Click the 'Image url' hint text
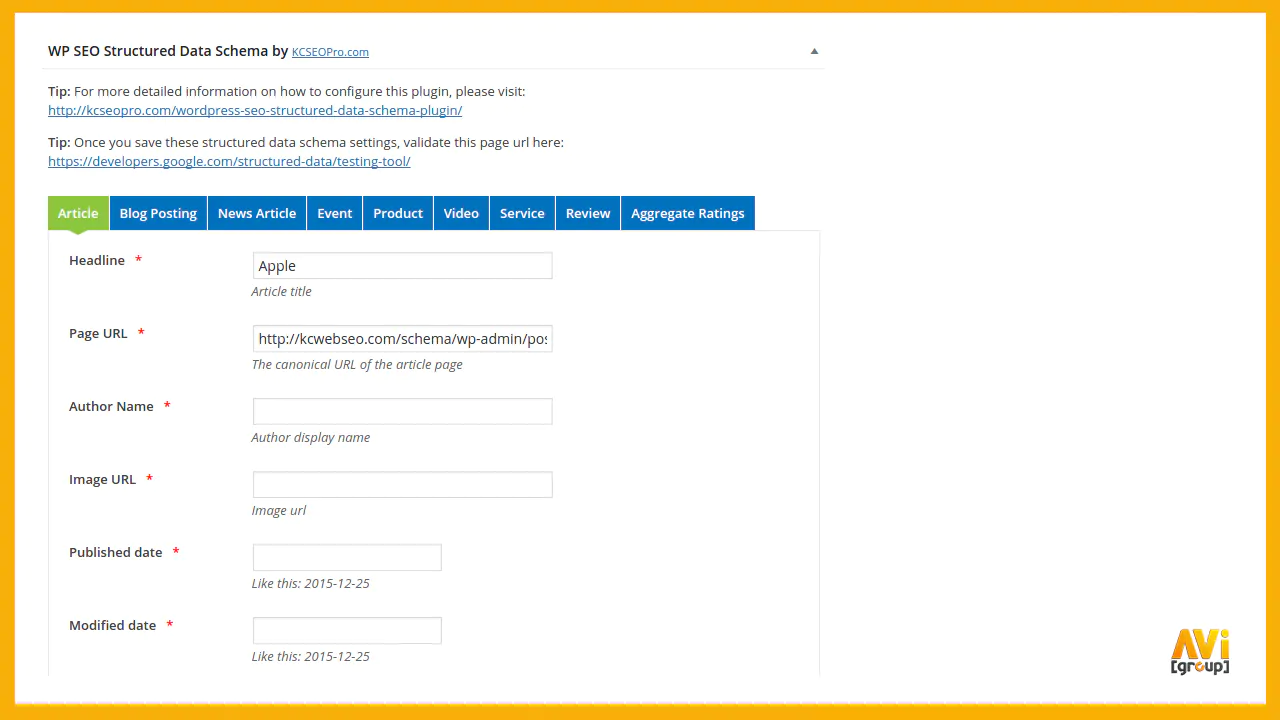Screen dimensions: 1280x720 click(279, 510)
